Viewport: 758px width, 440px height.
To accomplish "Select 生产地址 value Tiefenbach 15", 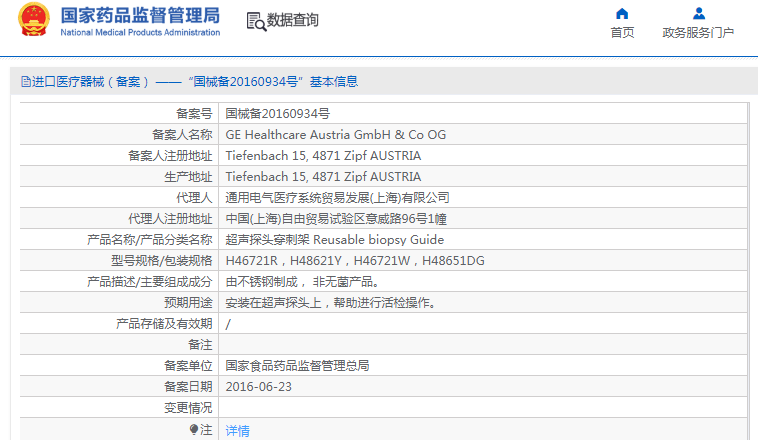I will (323, 177).
